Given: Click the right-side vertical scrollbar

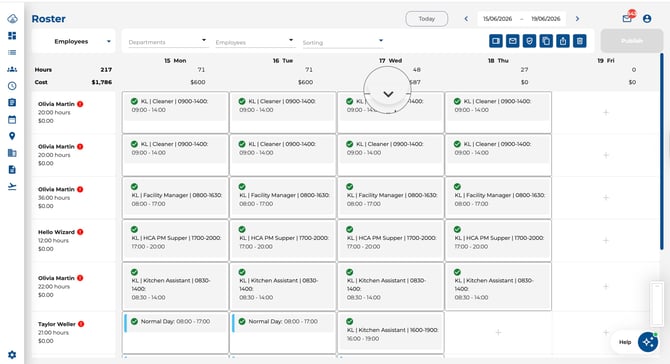Looking at the screenshot, I should [661, 152].
